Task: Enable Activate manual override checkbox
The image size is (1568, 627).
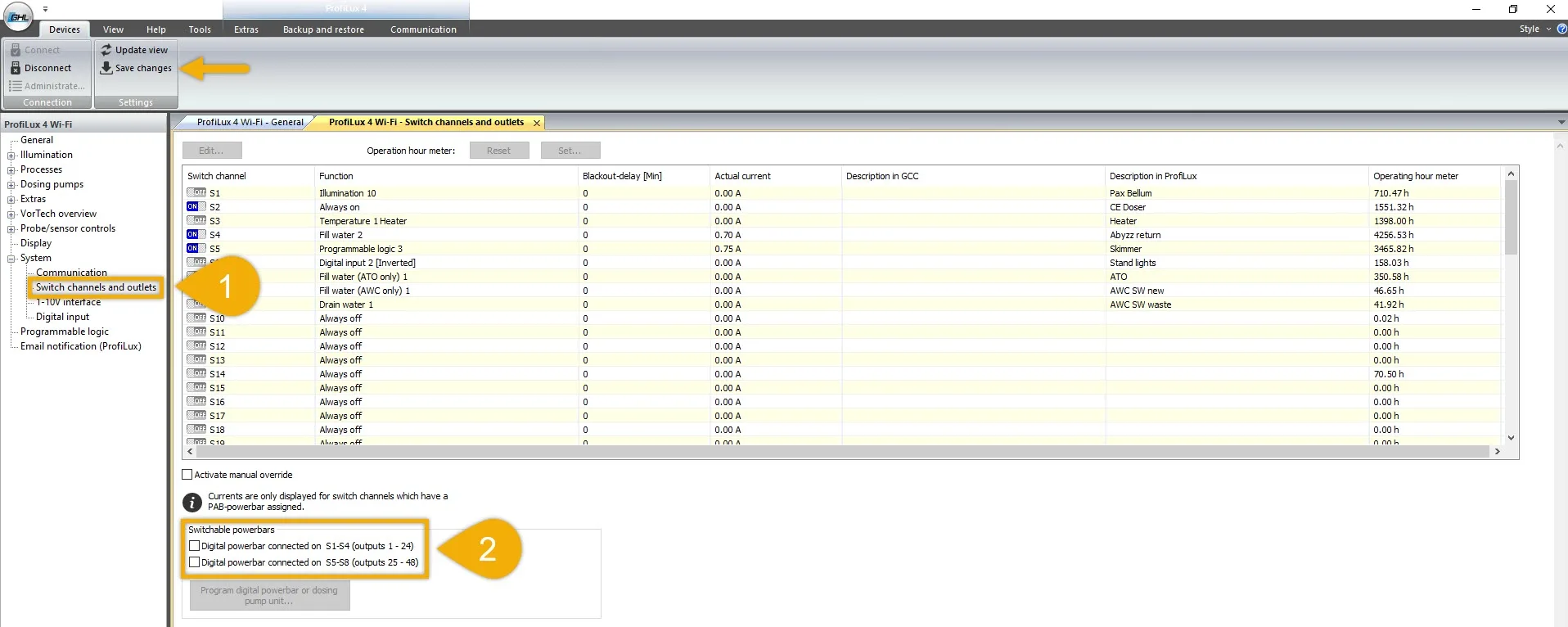Action: pos(187,475)
